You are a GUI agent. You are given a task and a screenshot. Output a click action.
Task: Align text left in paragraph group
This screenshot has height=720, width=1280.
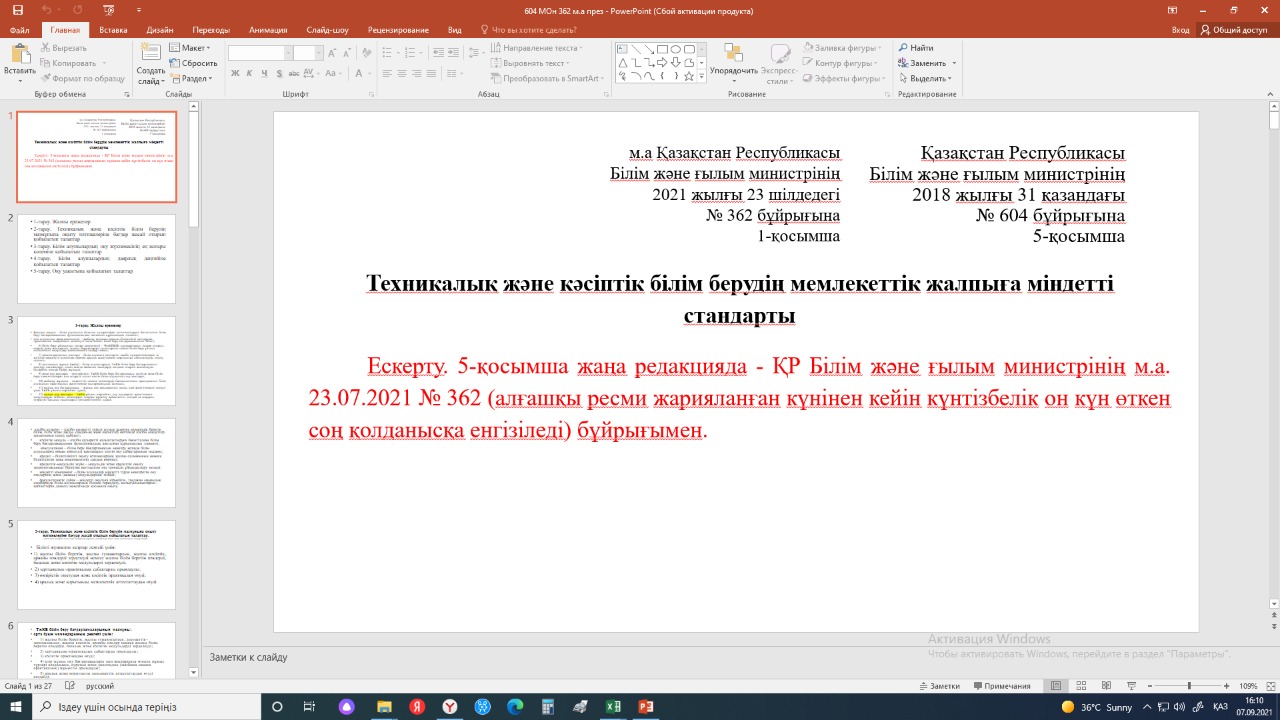(x=387, y=73)
